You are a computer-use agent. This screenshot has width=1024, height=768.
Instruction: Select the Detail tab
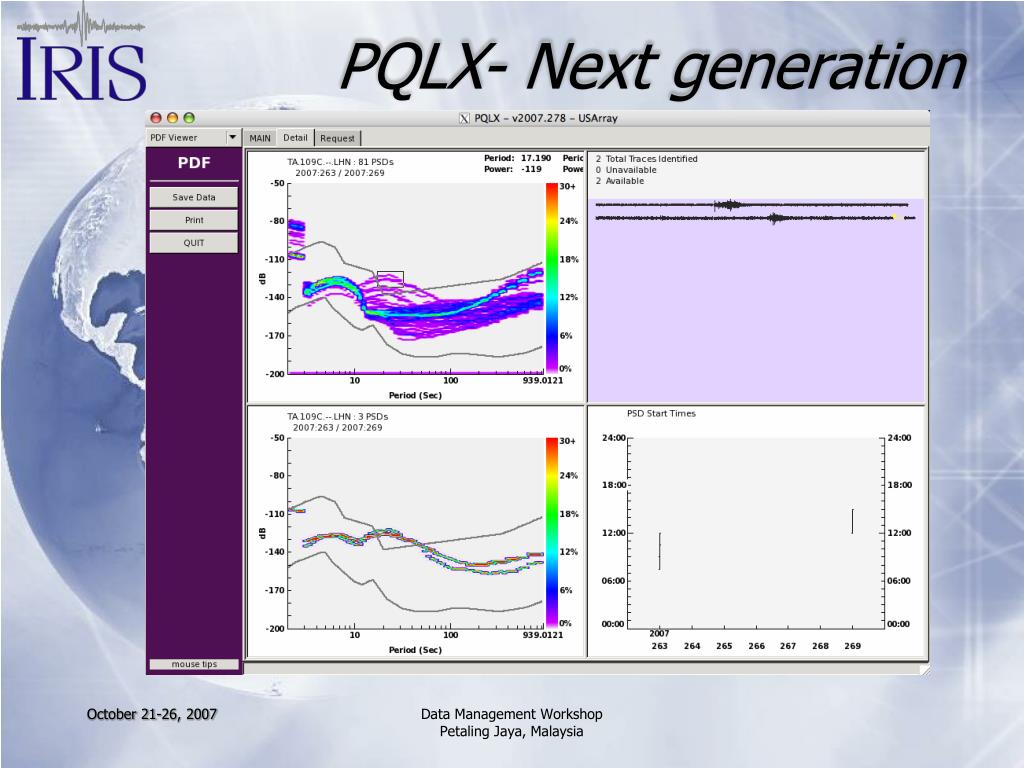(295, 137)
